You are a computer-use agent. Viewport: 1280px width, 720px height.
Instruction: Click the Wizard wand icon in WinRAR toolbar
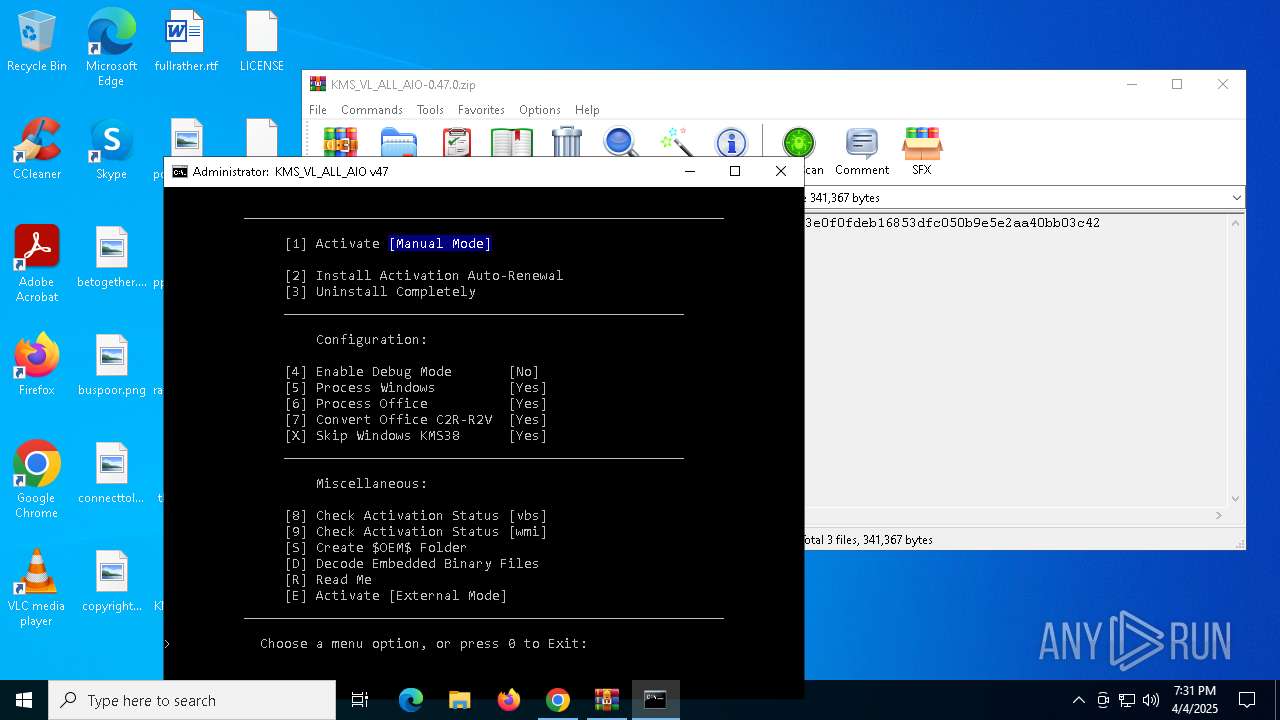coord(677,142)
